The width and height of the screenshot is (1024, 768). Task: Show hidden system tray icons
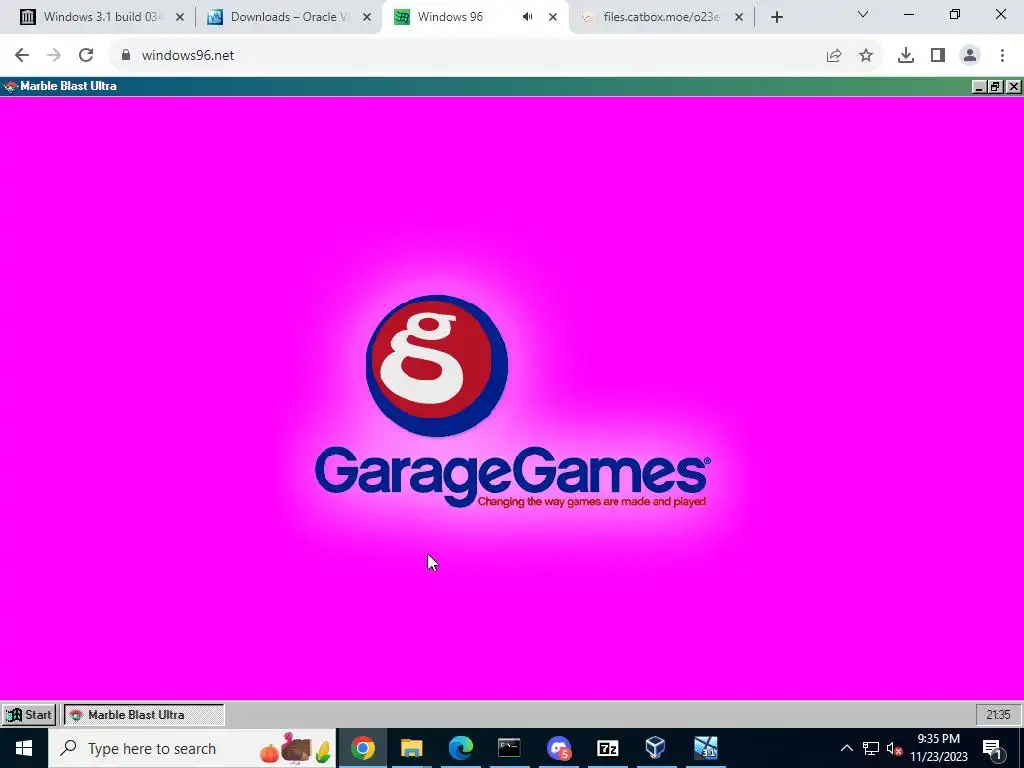(x=846, y=748)
